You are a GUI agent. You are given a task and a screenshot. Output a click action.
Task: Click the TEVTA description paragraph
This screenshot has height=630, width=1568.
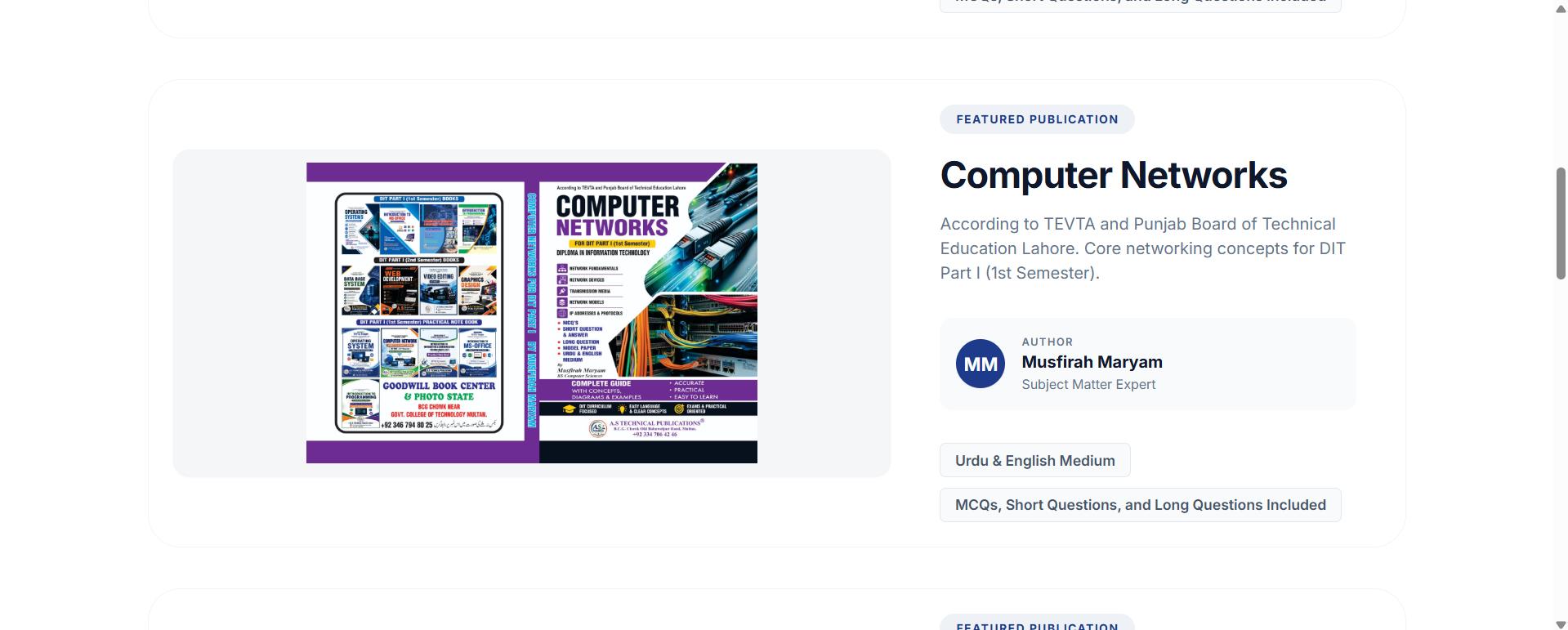(x=1143, y=248)
